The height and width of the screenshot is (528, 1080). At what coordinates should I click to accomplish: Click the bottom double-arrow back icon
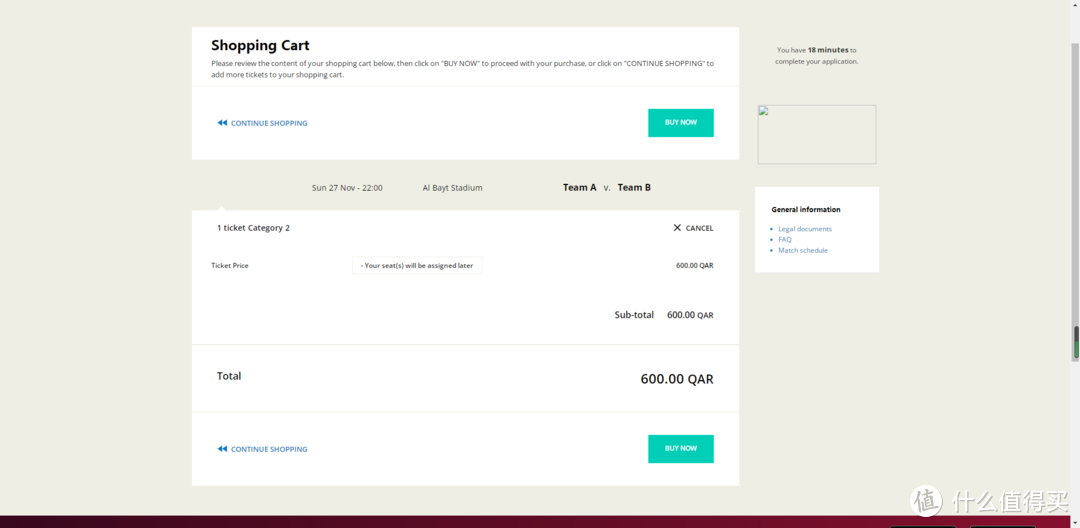(x=222, y=449)
